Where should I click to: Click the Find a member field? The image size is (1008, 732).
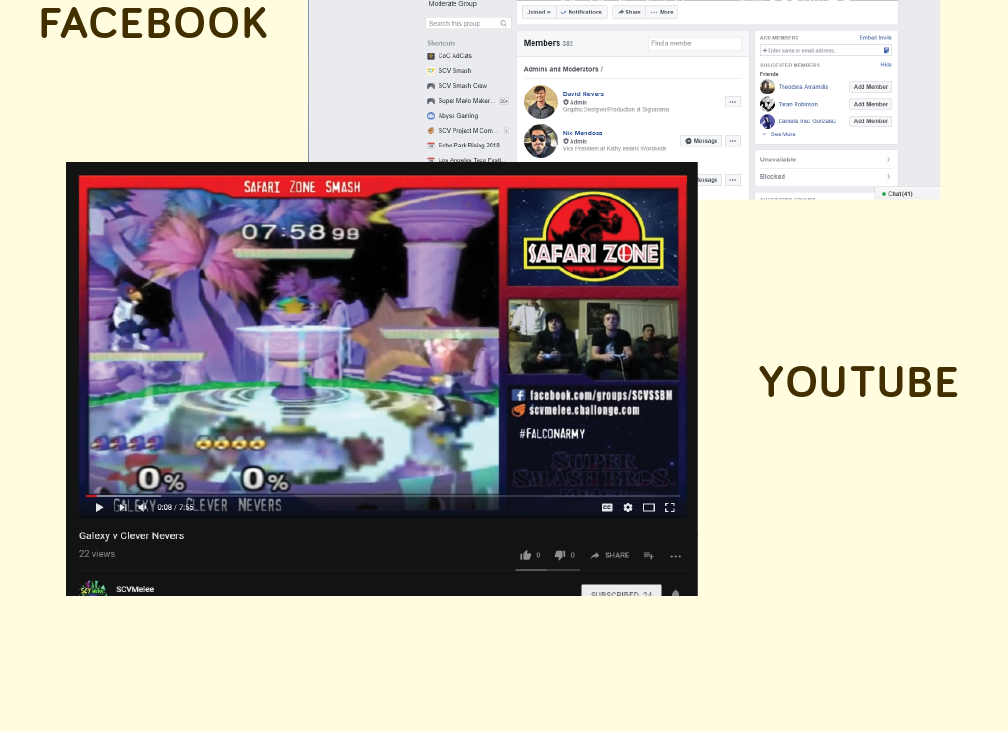point(694,44)
